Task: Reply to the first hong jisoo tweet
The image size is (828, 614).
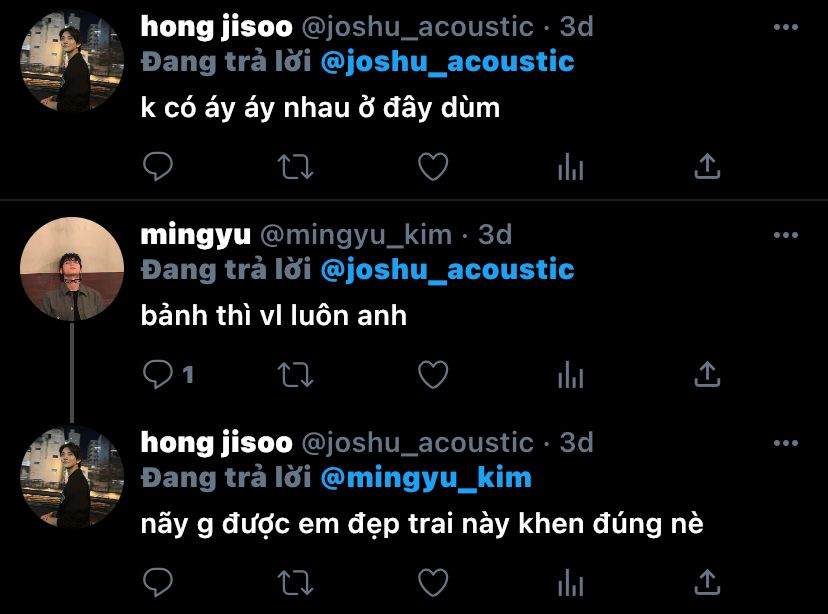Action: coord(157,166)
